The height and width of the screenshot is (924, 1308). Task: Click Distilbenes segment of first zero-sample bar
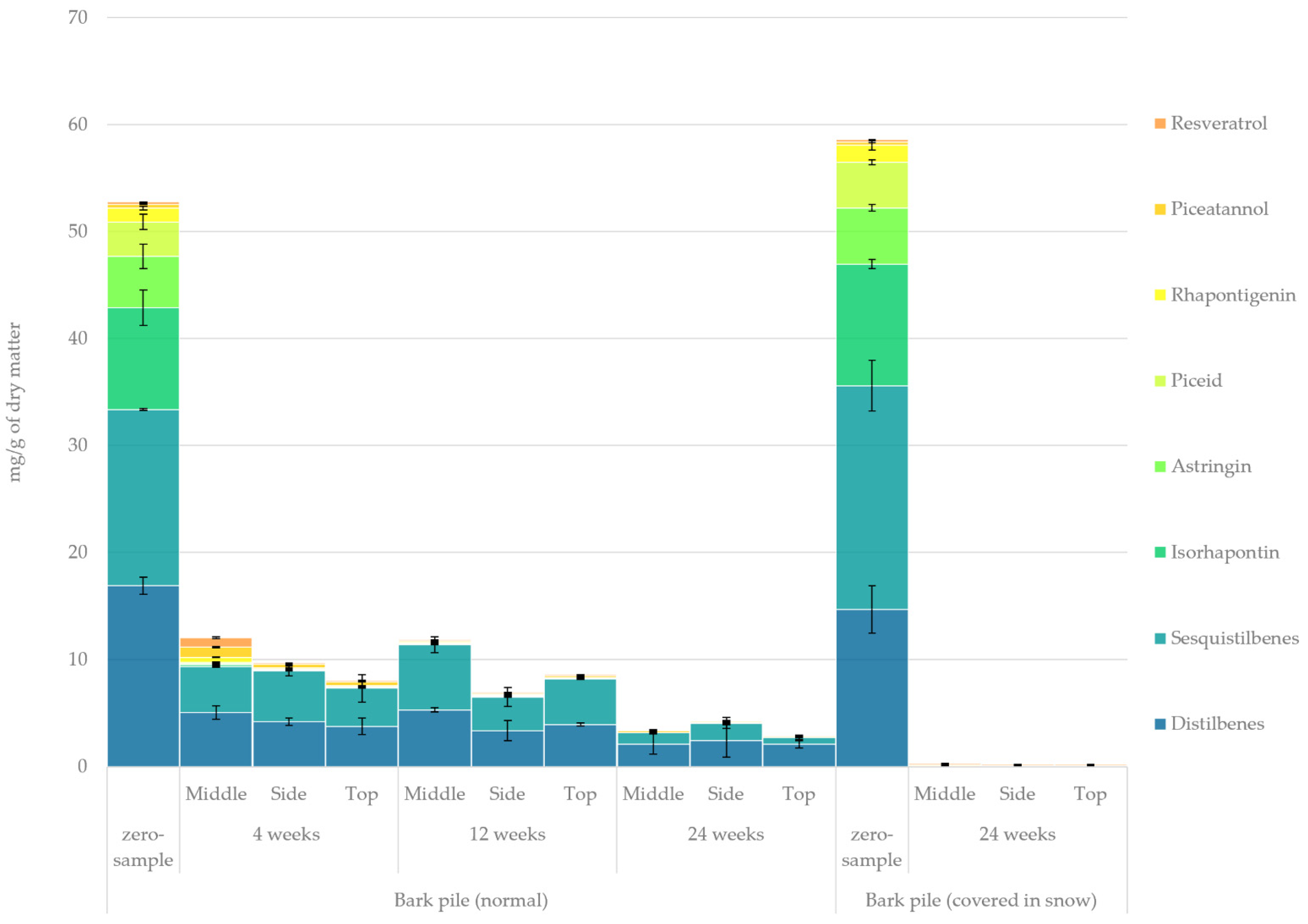tap(143, 678)
